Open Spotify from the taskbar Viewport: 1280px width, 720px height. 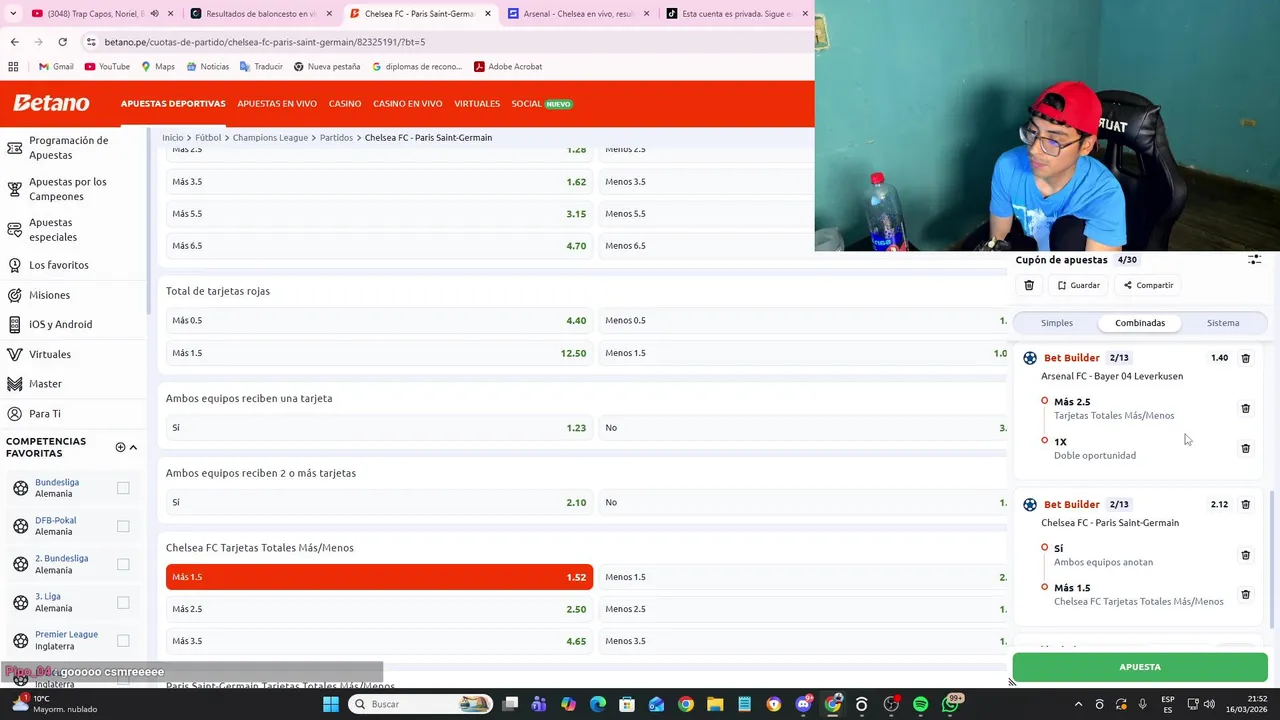pyautogui.click(x=920, y=704)
